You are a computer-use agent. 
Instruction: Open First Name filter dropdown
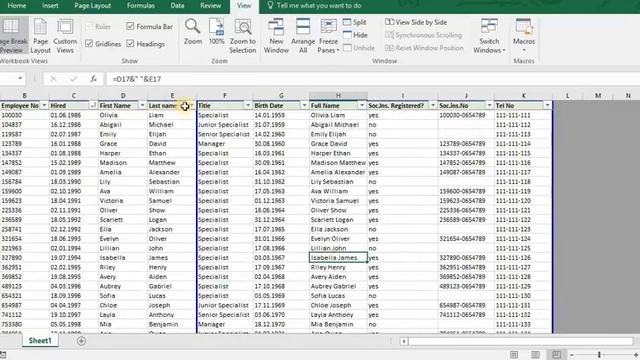click(x=142, y=106)
